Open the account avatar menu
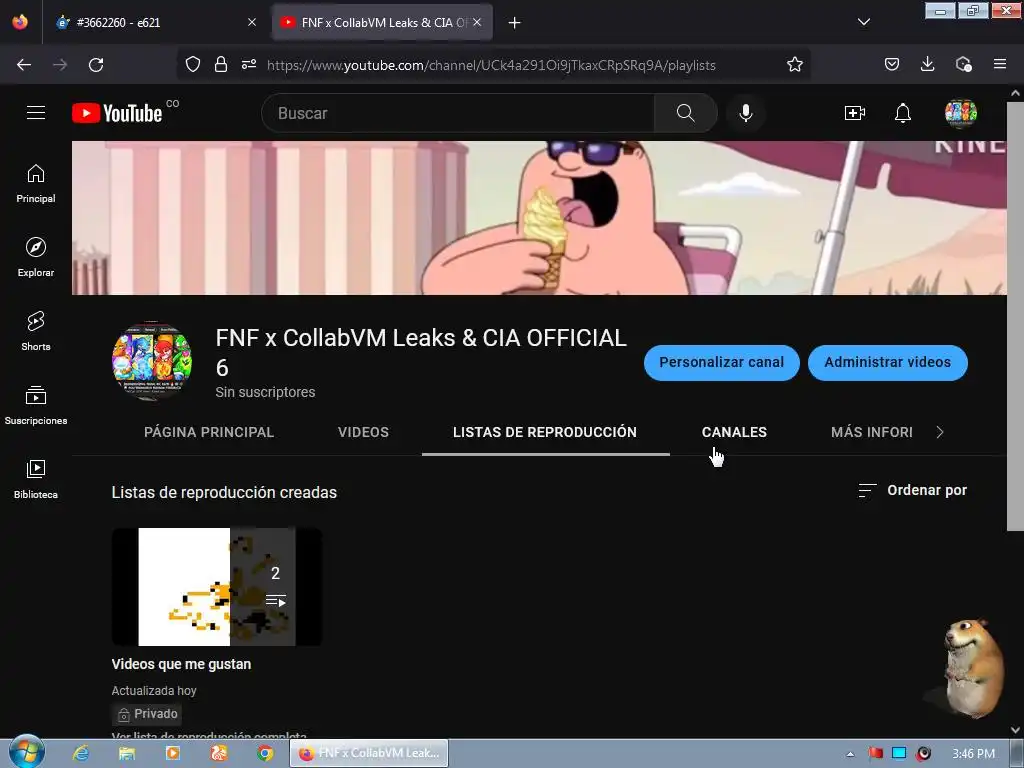The height and width of the screenshot is (768, 1024). (961, 113)
